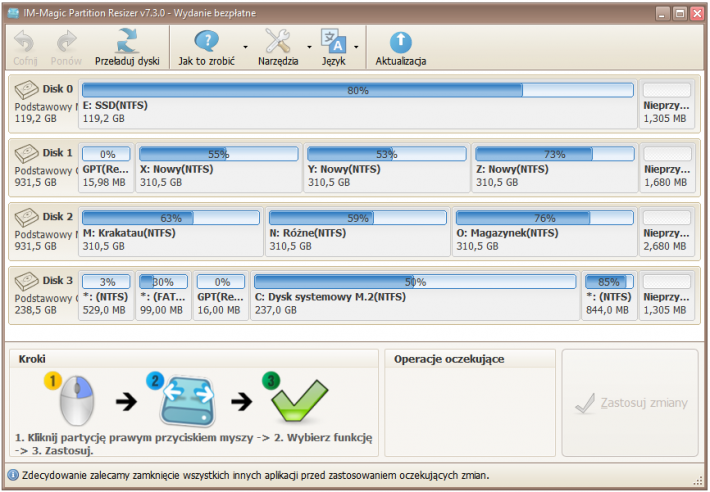Click the Ponów redo icon

pos(67,42)
